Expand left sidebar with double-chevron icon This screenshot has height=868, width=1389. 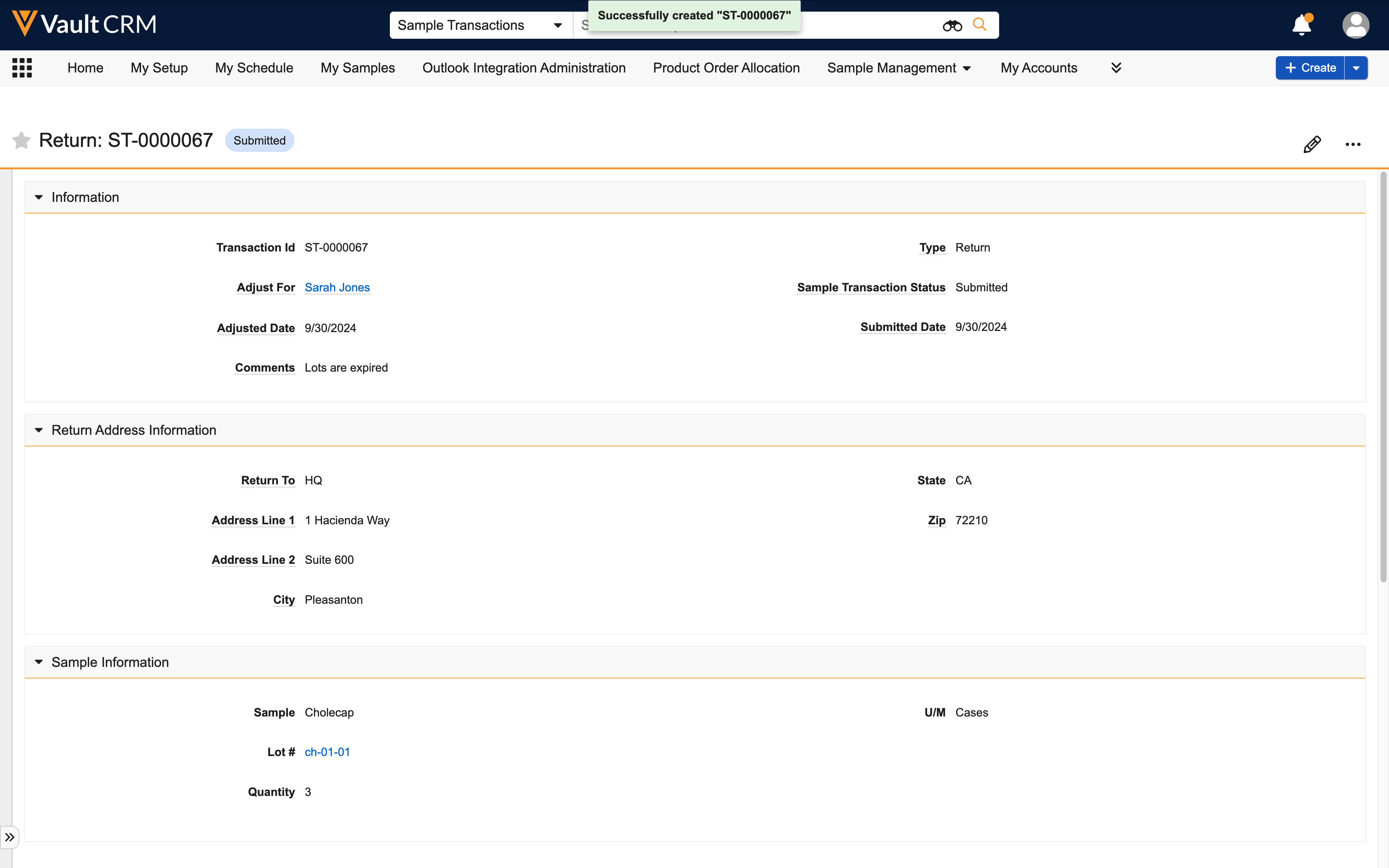tap(10, 837)
